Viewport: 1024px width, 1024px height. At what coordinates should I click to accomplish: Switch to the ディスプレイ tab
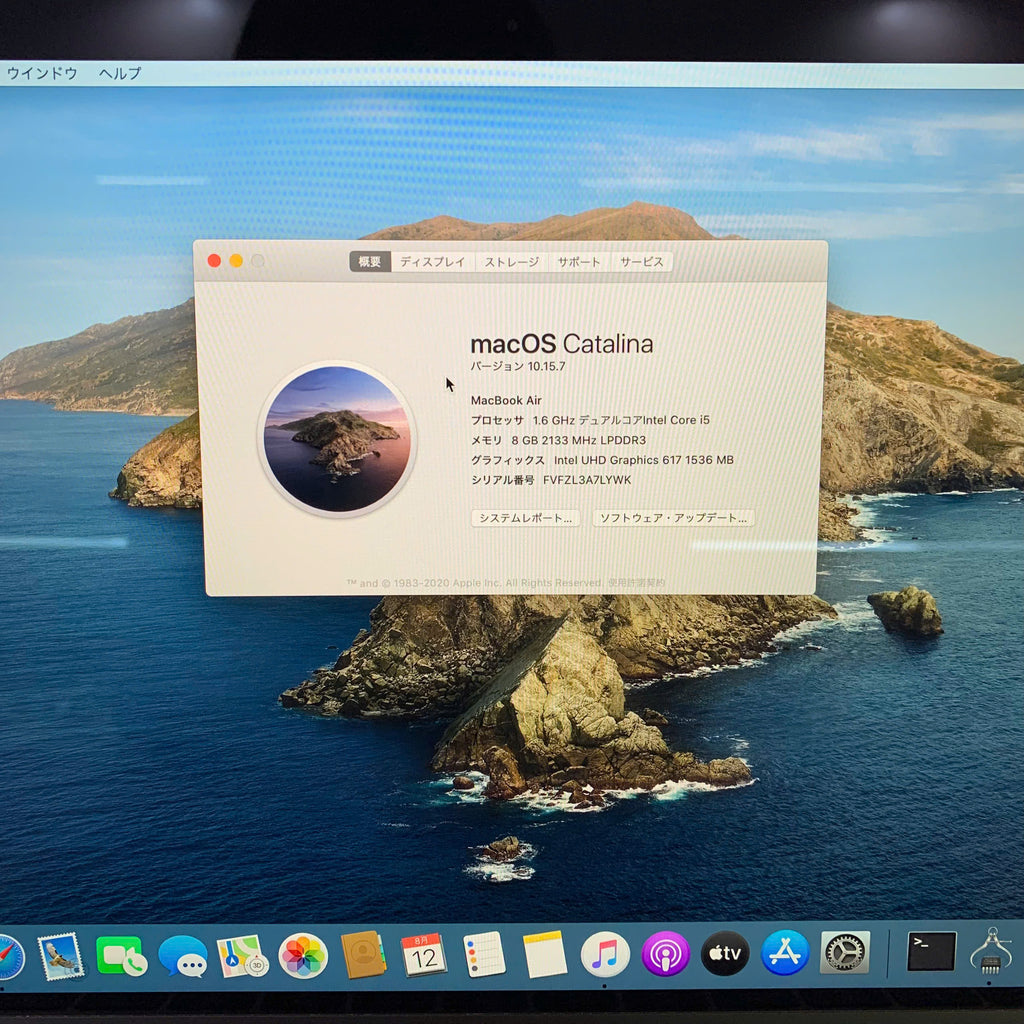(432, 262)
